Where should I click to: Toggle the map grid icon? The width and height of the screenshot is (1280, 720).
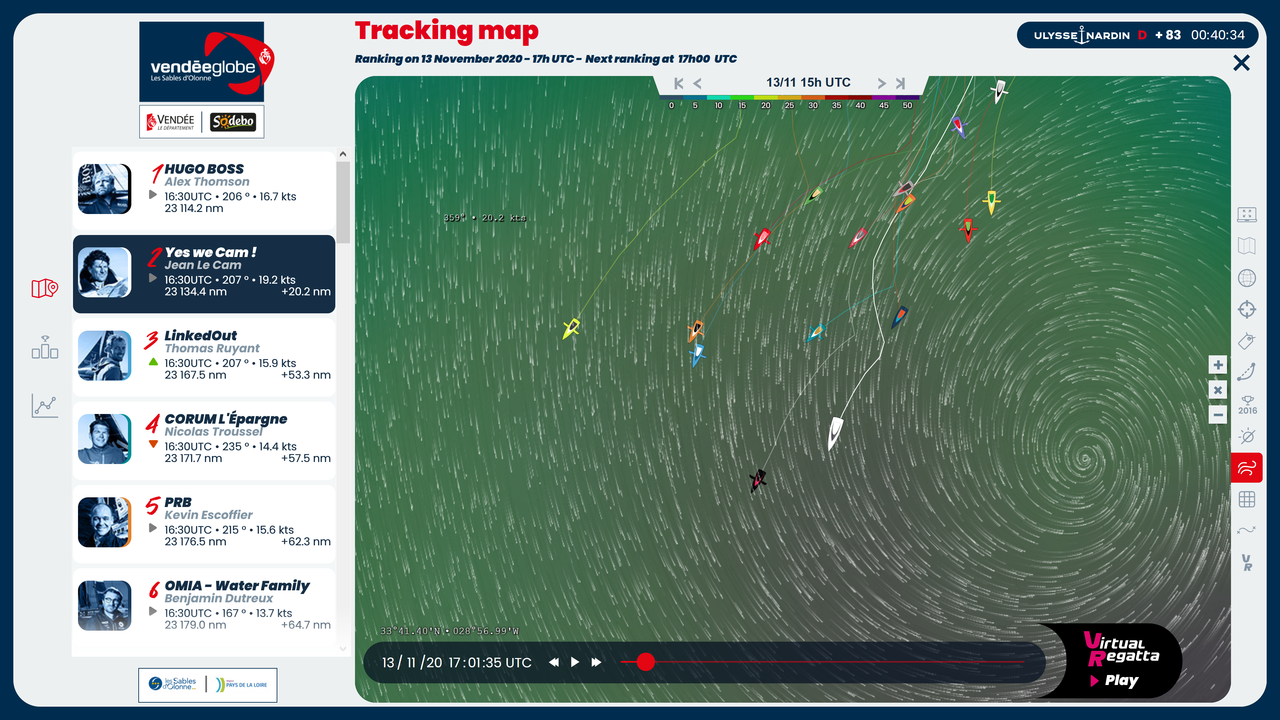(x=1246, y=499)
